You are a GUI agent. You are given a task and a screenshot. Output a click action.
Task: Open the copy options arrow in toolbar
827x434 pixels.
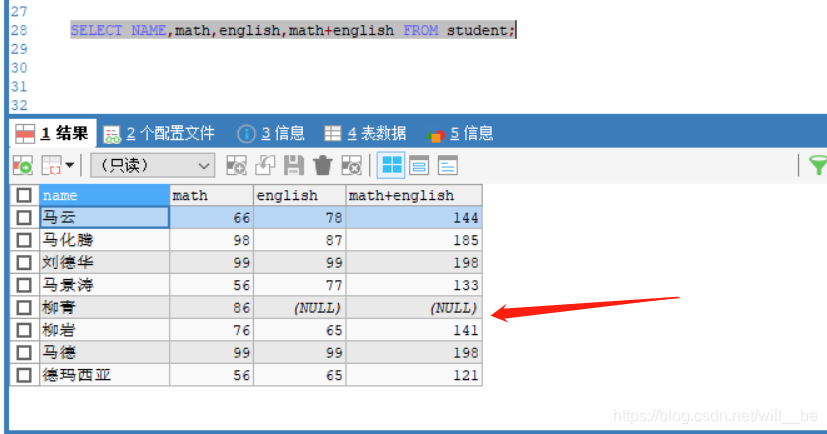click(70, 166)
